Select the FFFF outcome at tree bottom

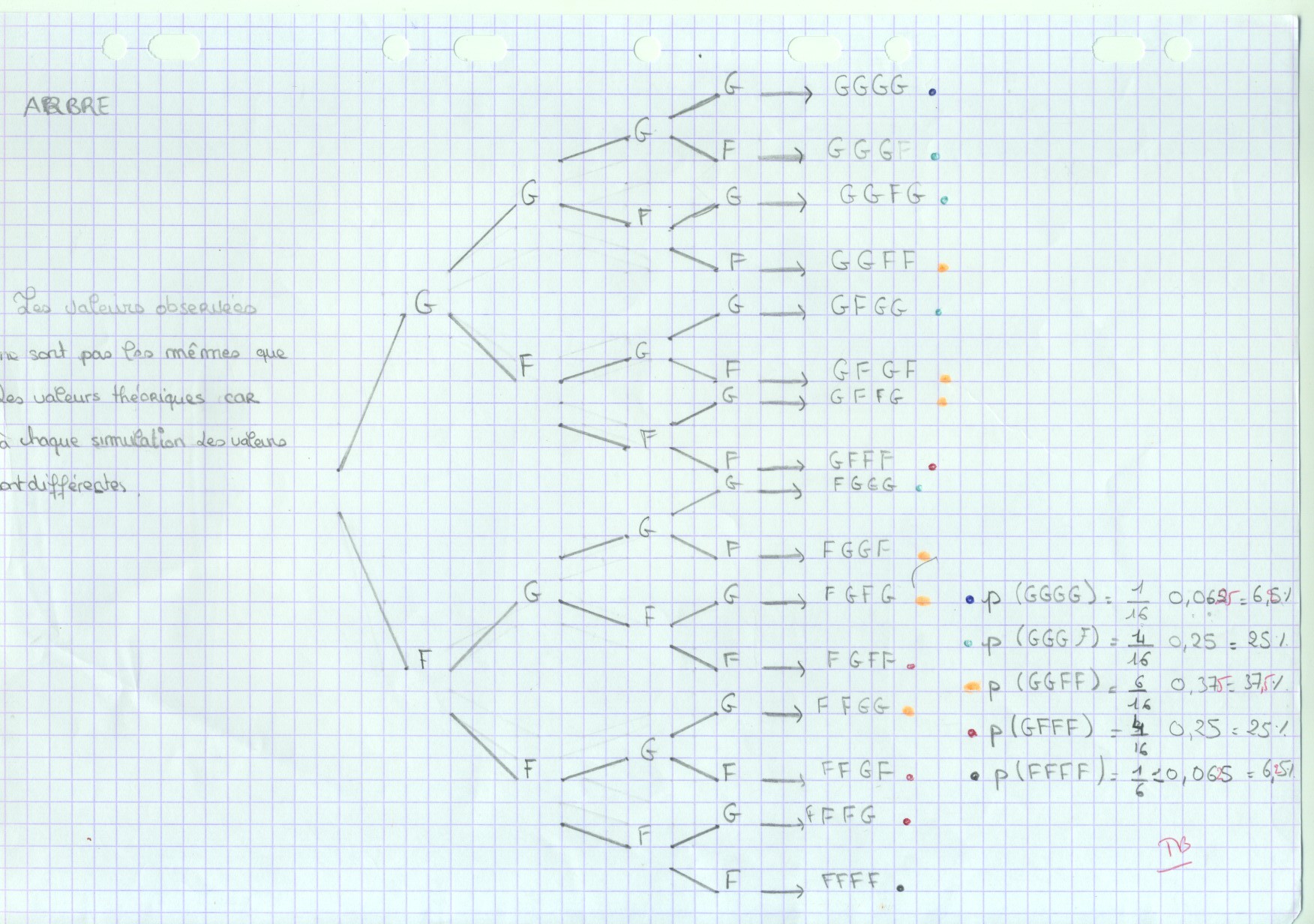tap(850, 881)
